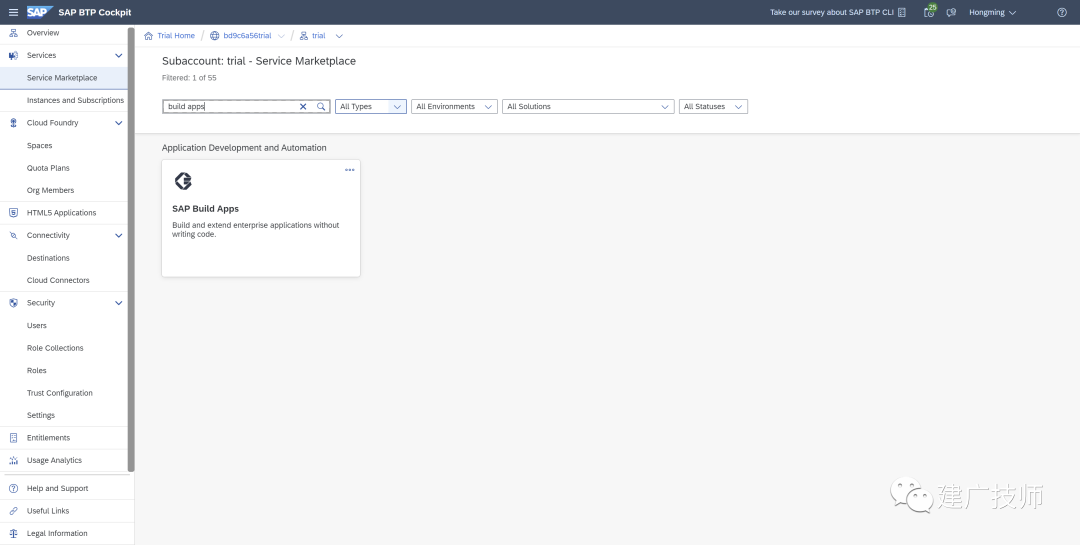
Task: Click the globe icon for bd9c6a56trial
Action: [215, 36]
